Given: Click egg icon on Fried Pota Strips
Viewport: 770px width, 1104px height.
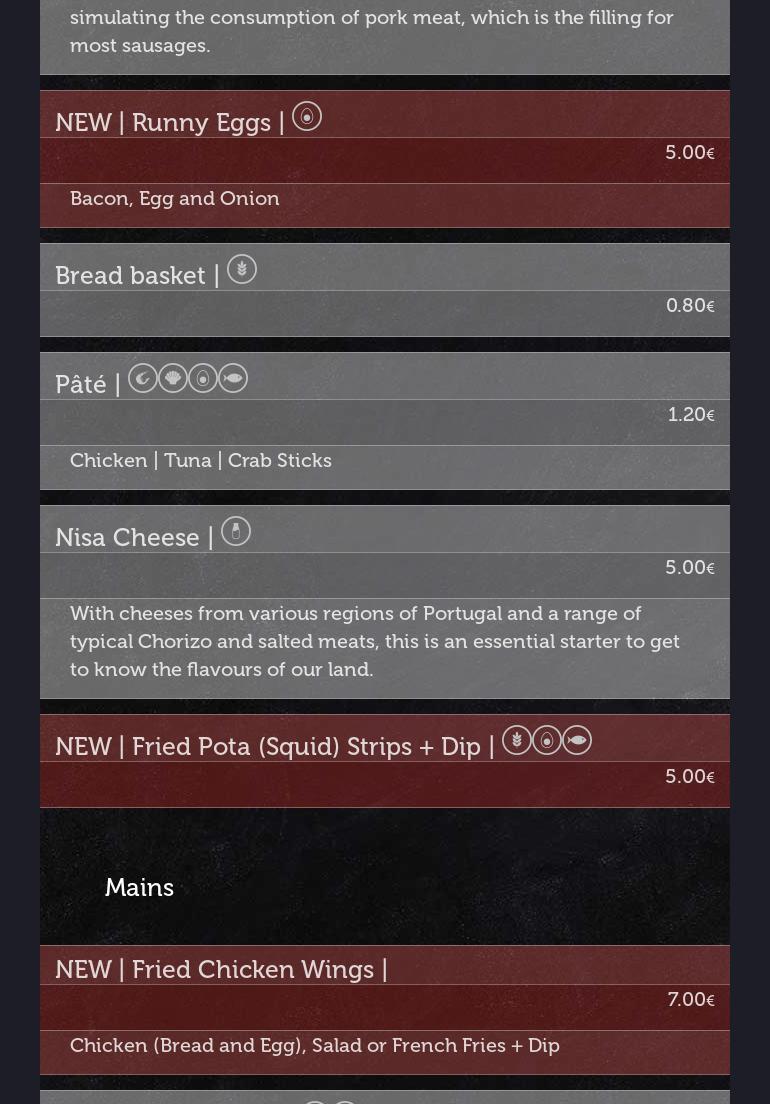Looking at the screenshot, I should (x=547, y=740).
